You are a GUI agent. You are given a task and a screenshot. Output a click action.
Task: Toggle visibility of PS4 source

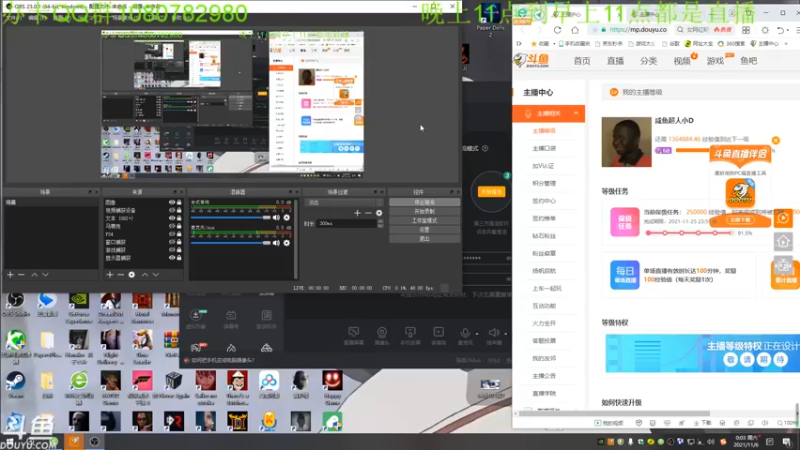tap(171, 234)
